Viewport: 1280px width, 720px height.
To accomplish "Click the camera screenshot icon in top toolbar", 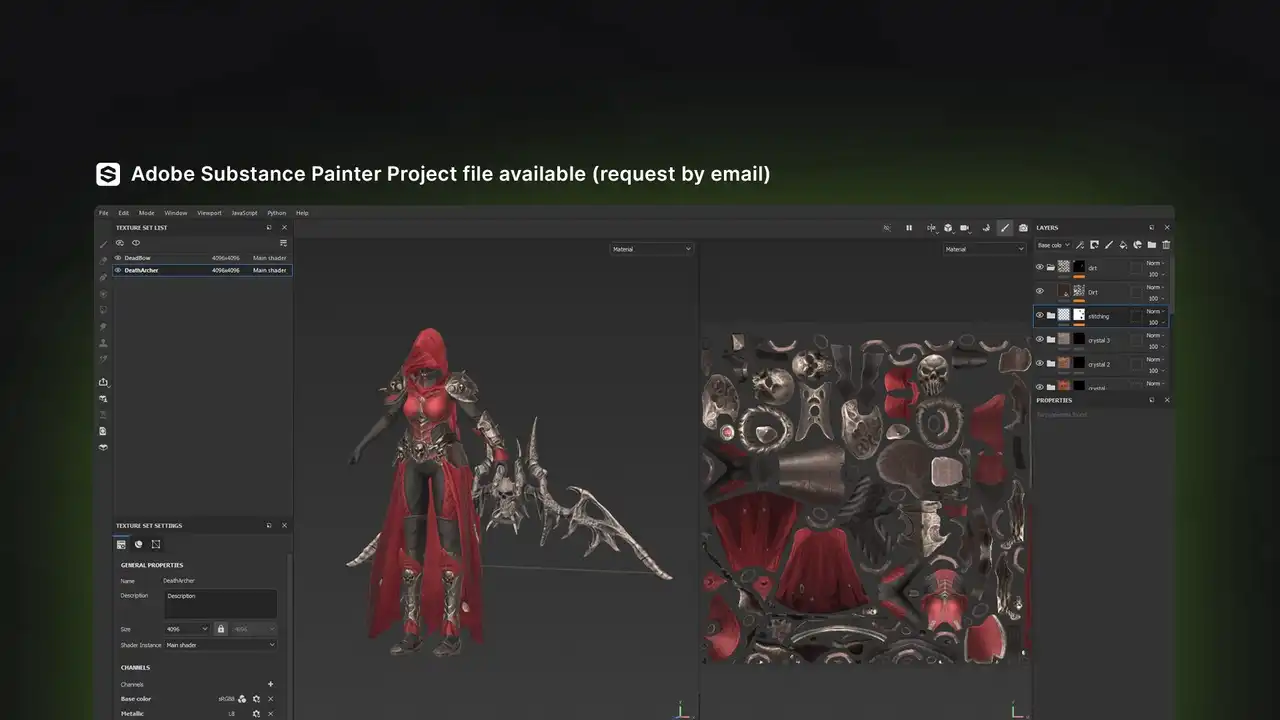I will pos(1023,228).
